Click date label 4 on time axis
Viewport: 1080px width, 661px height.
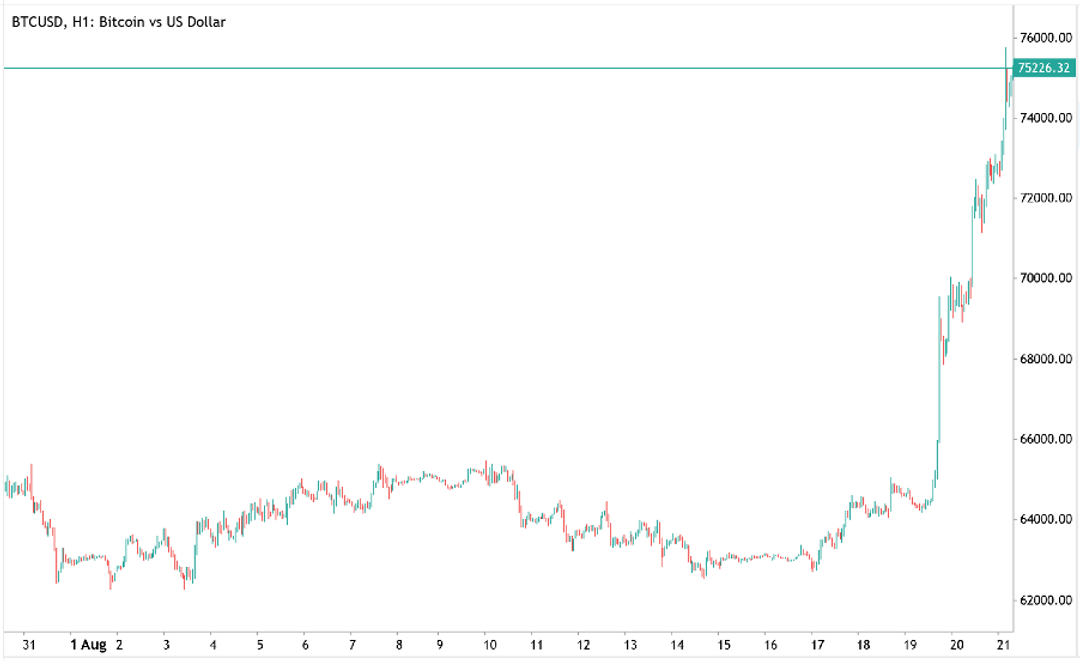(x=213, y=645)
